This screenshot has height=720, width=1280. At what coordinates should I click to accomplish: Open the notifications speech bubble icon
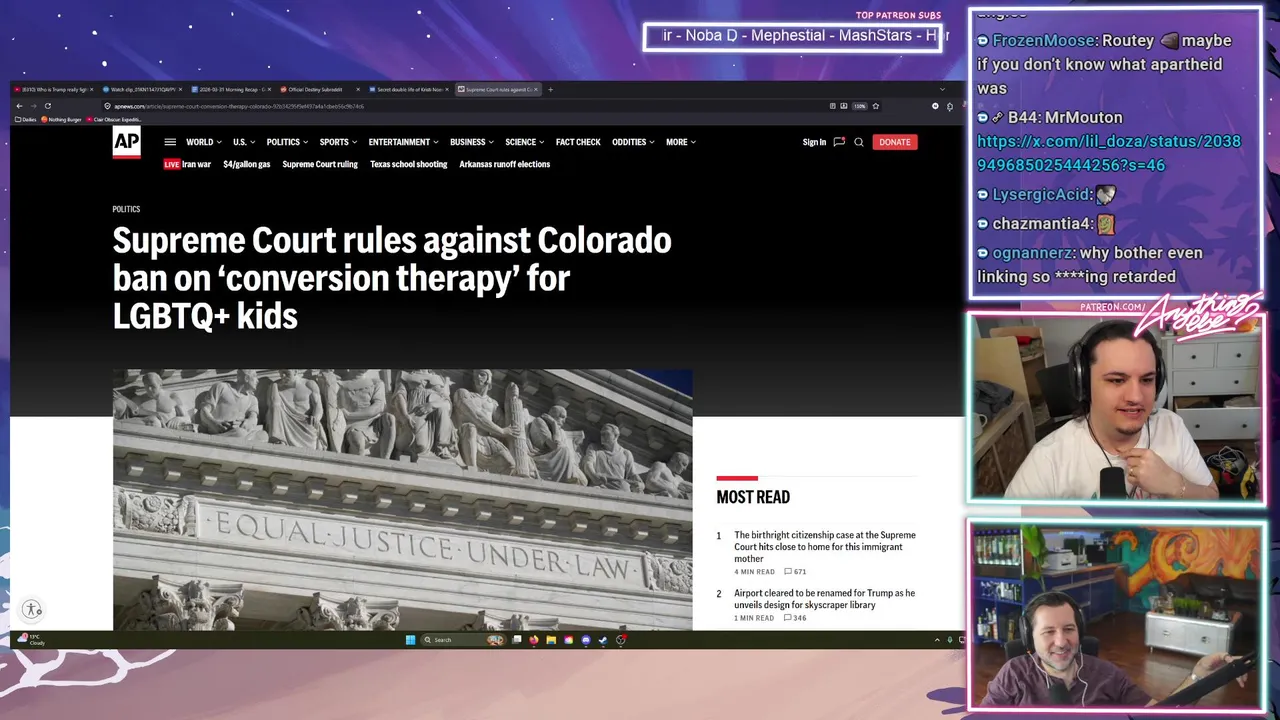[x=839, y=142]
